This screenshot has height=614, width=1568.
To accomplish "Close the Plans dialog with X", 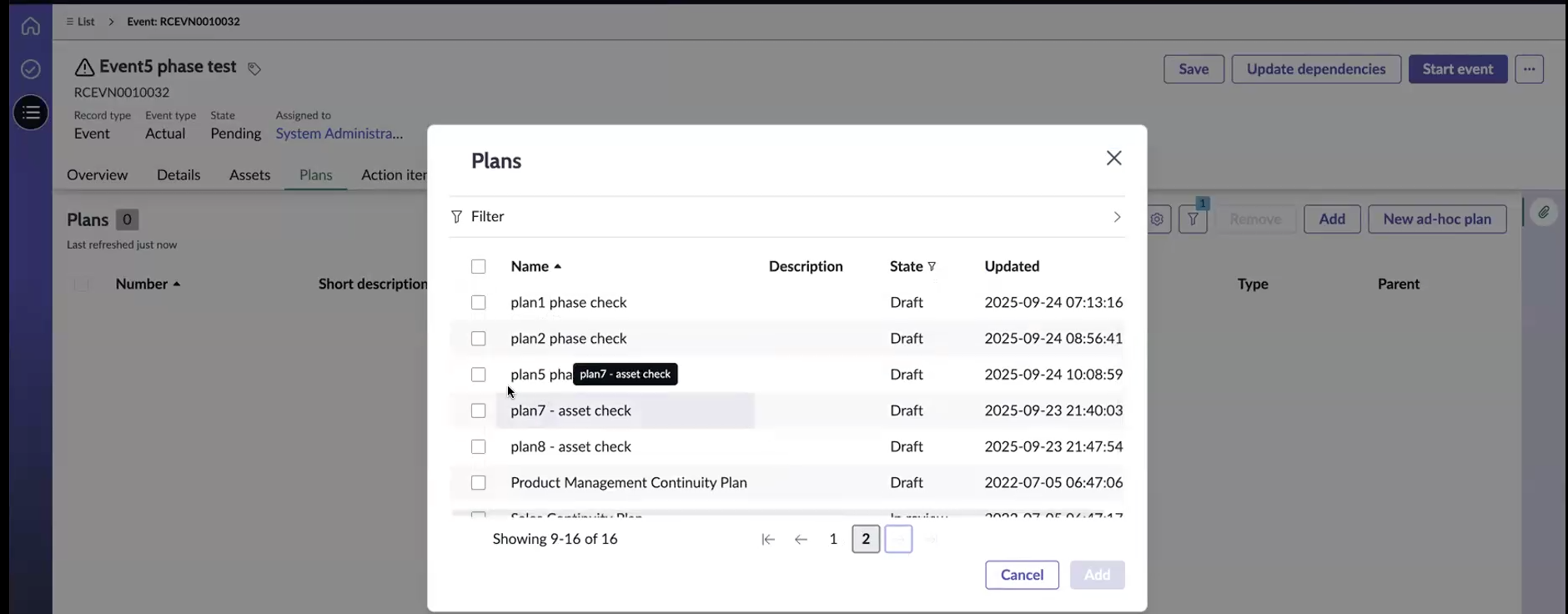I will [x=1113, y=159].
